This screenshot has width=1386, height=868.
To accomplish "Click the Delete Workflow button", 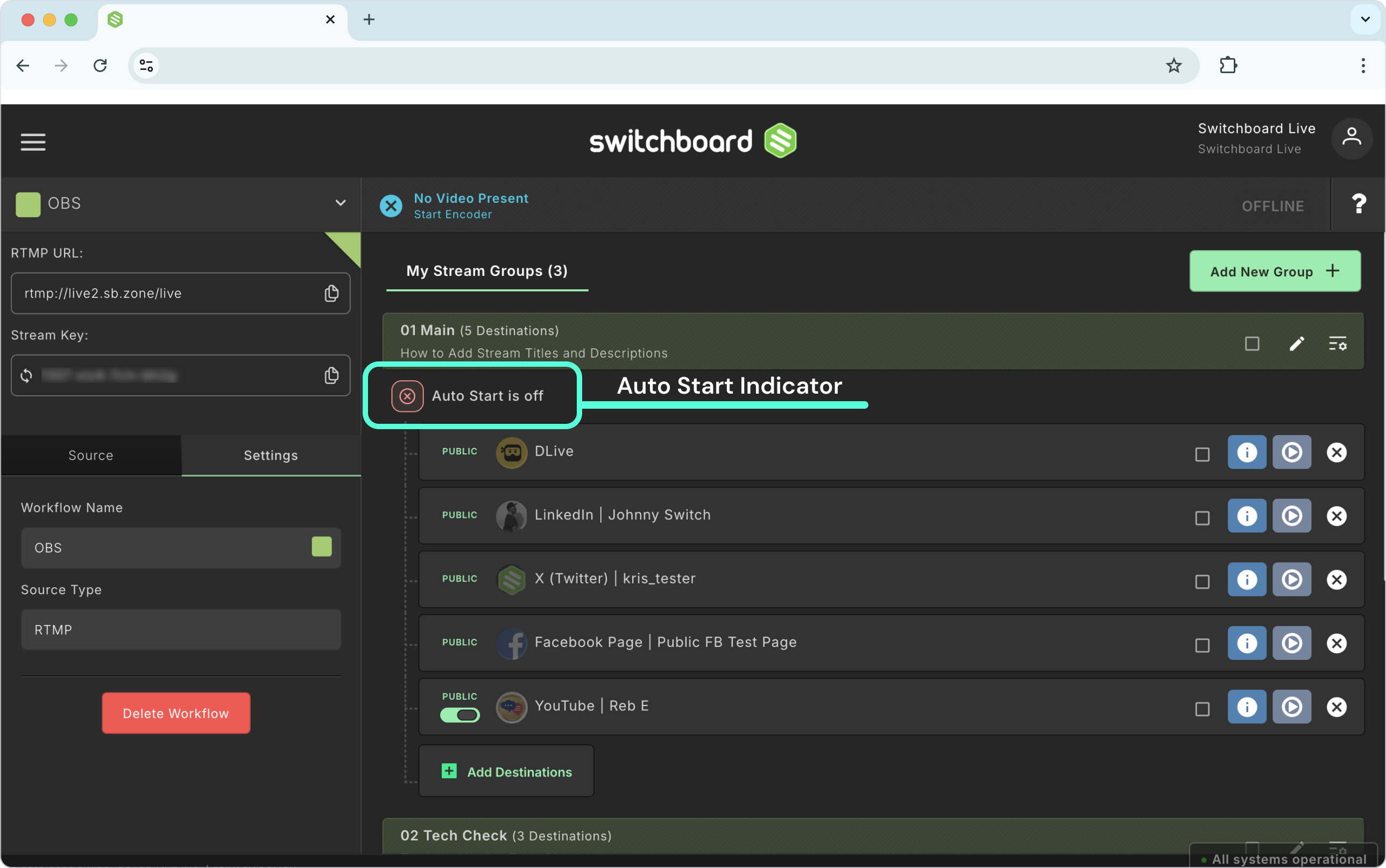I will (176, 713).
